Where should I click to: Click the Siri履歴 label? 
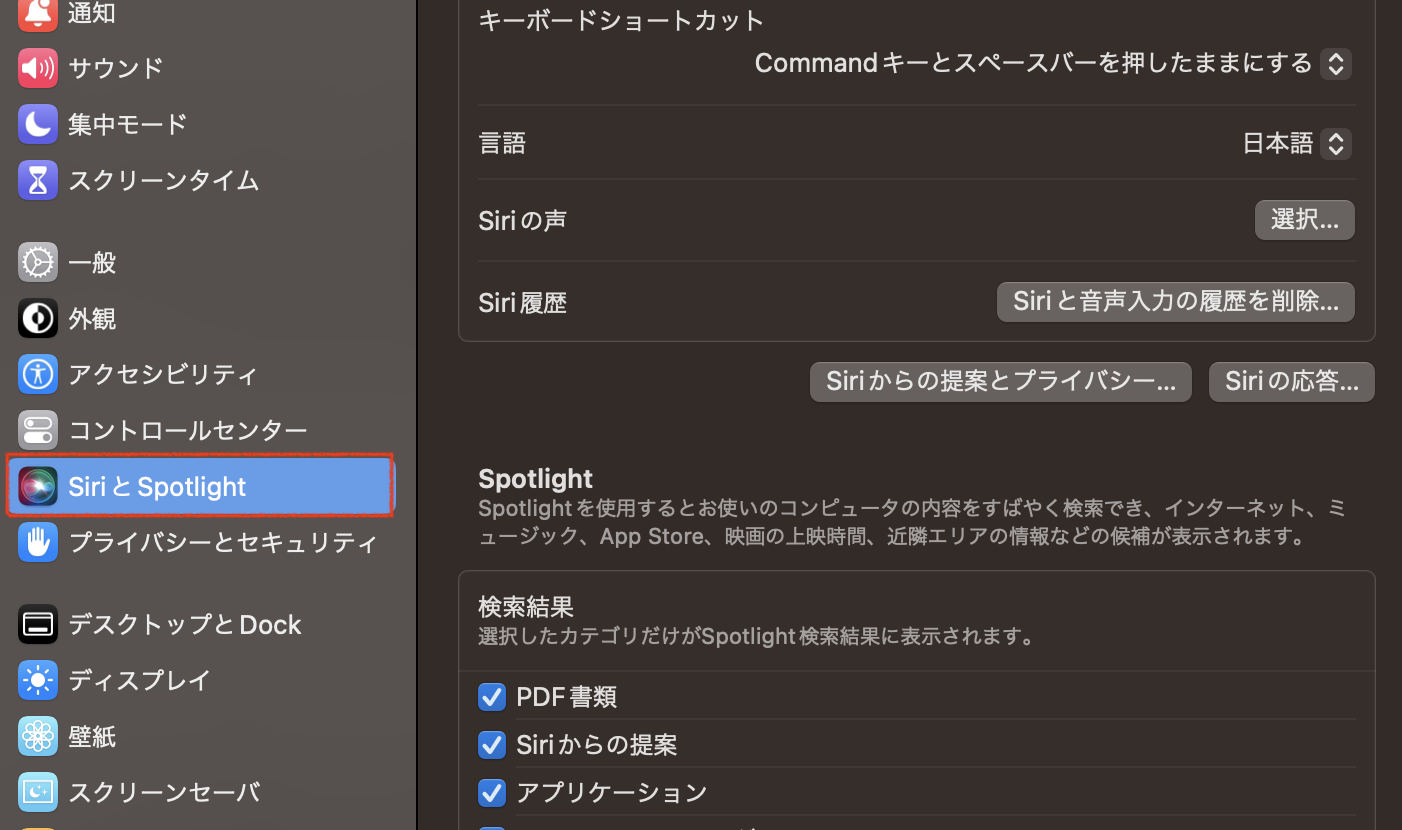point(523,302)
